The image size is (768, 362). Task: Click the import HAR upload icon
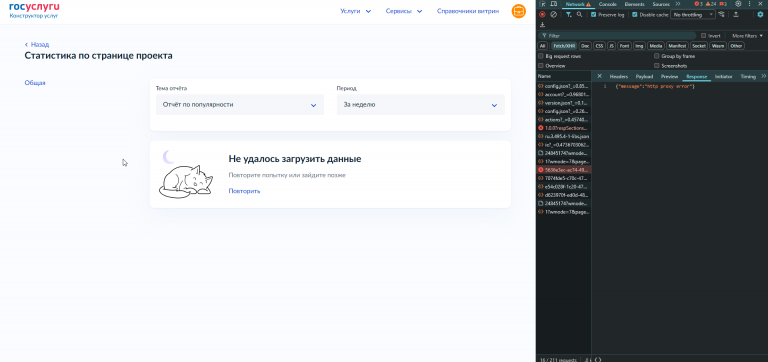point(736,15)
